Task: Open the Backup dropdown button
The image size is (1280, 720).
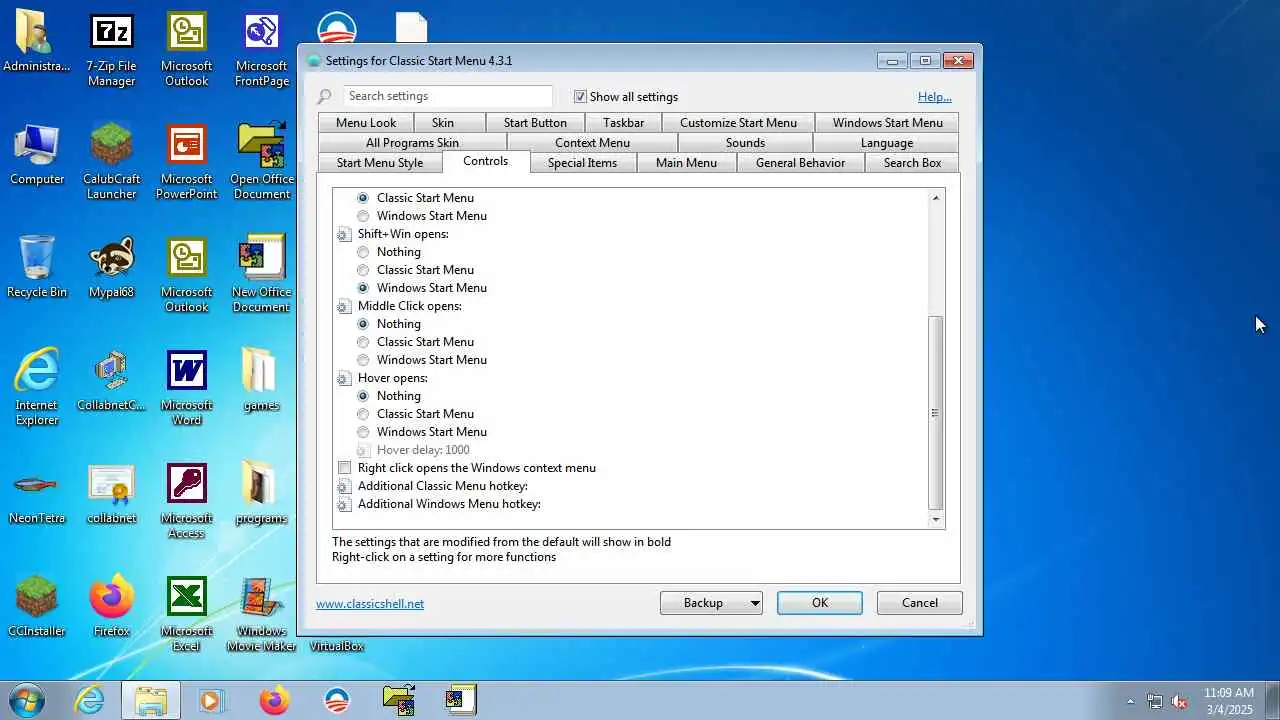Action: point(711,603)
